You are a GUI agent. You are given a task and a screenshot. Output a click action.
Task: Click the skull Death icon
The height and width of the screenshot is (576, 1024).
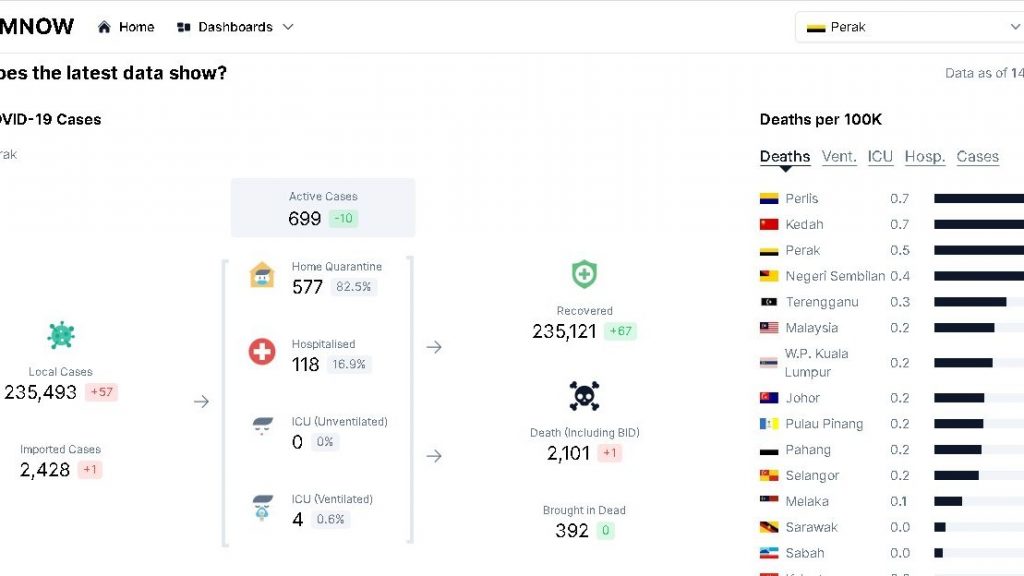coord(584,396)
